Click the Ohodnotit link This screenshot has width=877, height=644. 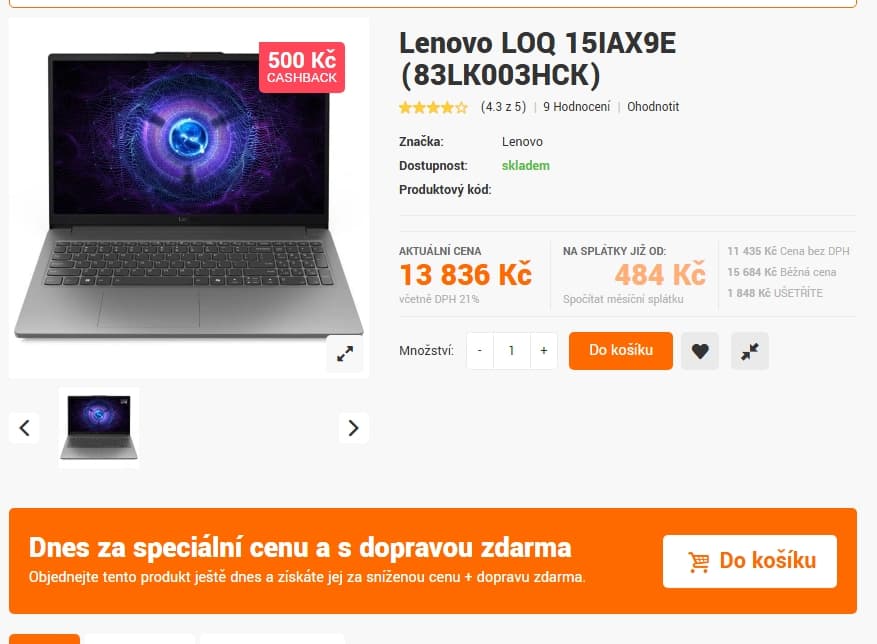pos(653,107)
